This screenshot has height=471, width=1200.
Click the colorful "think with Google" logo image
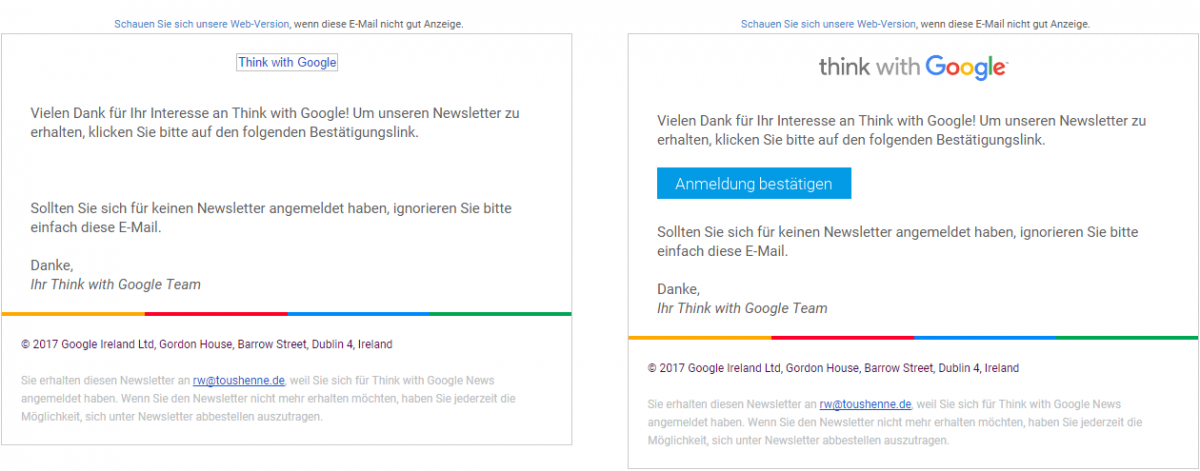coord(913,67)
